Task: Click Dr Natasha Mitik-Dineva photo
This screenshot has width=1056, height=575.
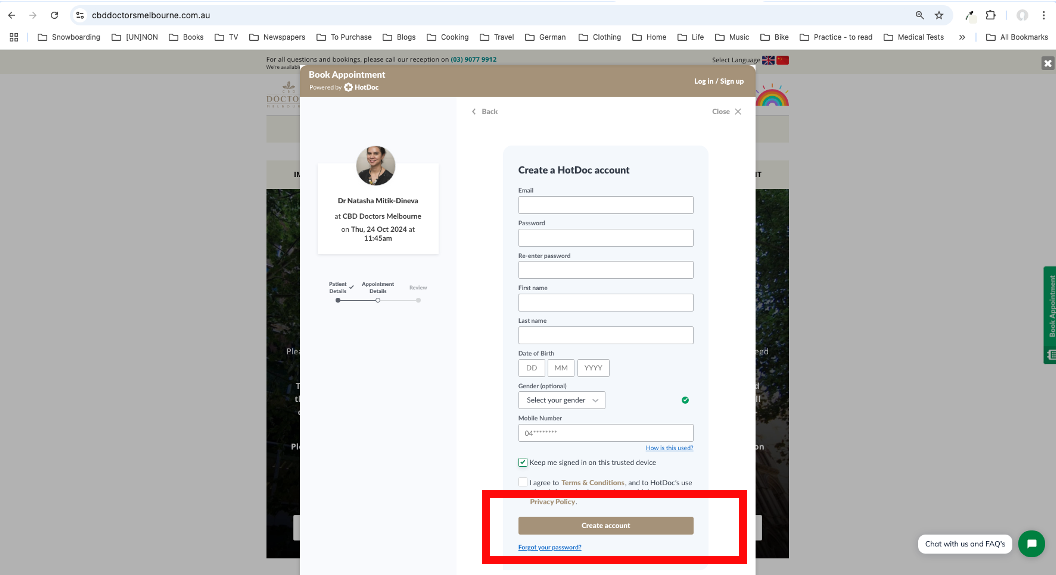Action: [x=376, y=165]
